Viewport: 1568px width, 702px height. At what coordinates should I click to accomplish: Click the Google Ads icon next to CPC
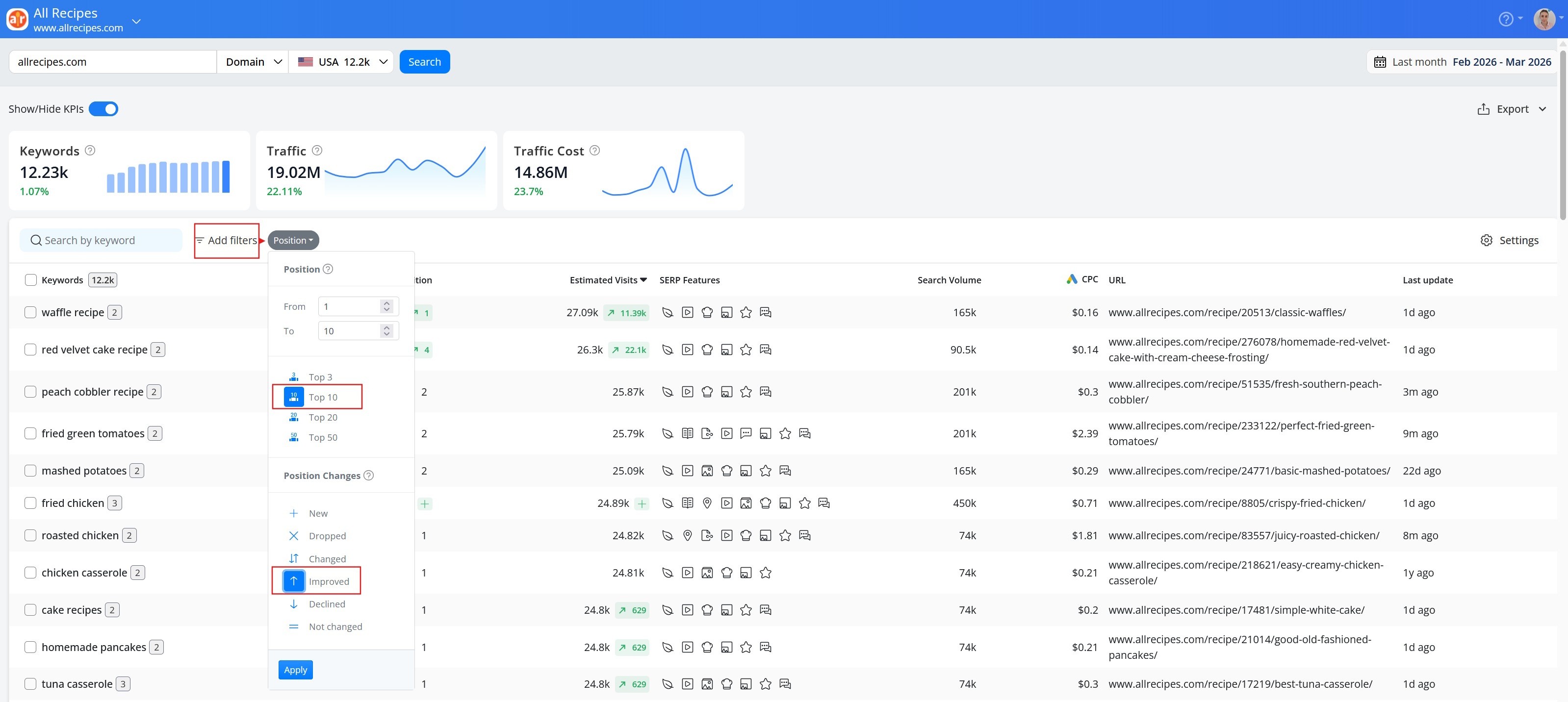tap(1072, 279)
